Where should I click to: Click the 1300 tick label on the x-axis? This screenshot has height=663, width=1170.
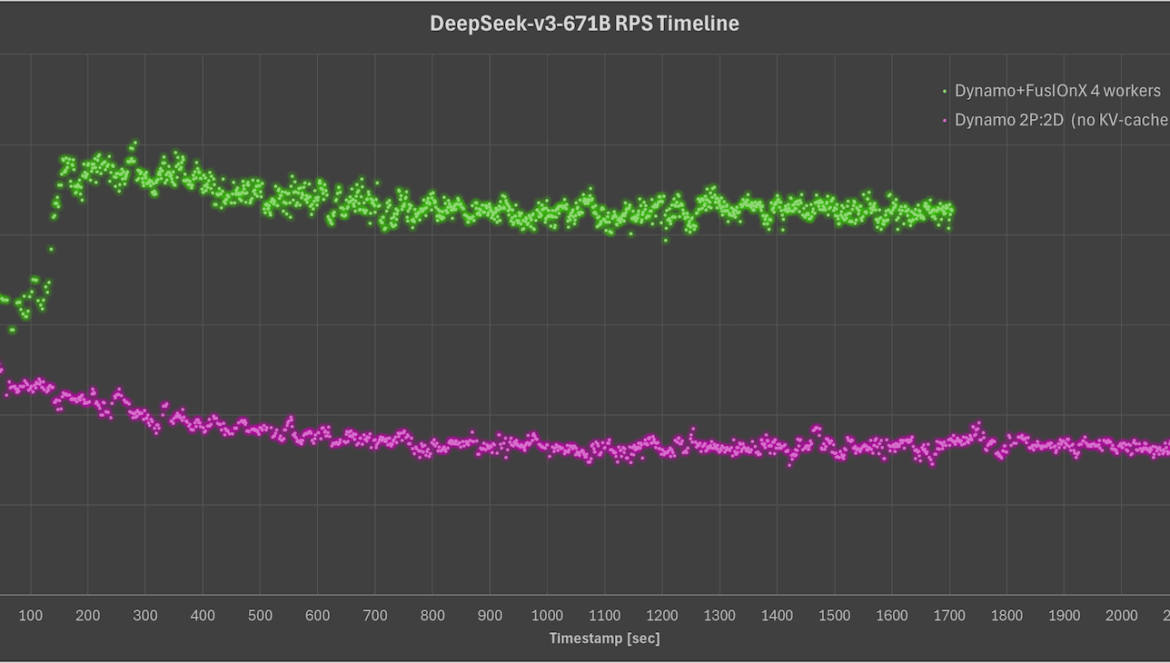(x=719, y=615)
